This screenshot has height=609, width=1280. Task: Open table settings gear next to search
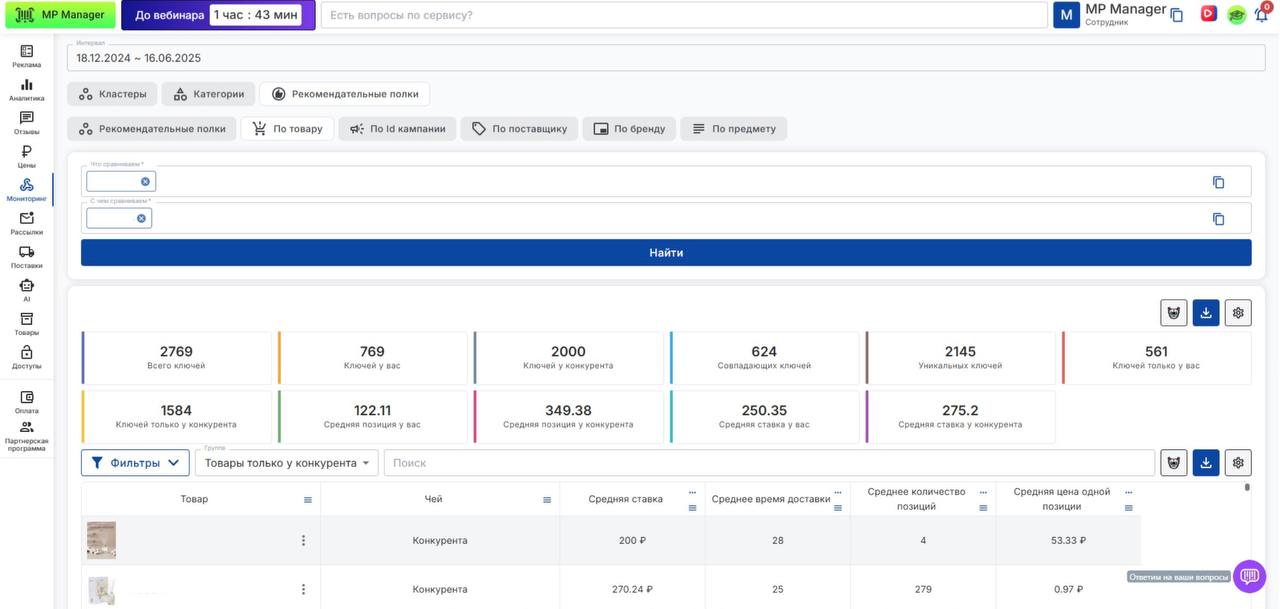1238,463
